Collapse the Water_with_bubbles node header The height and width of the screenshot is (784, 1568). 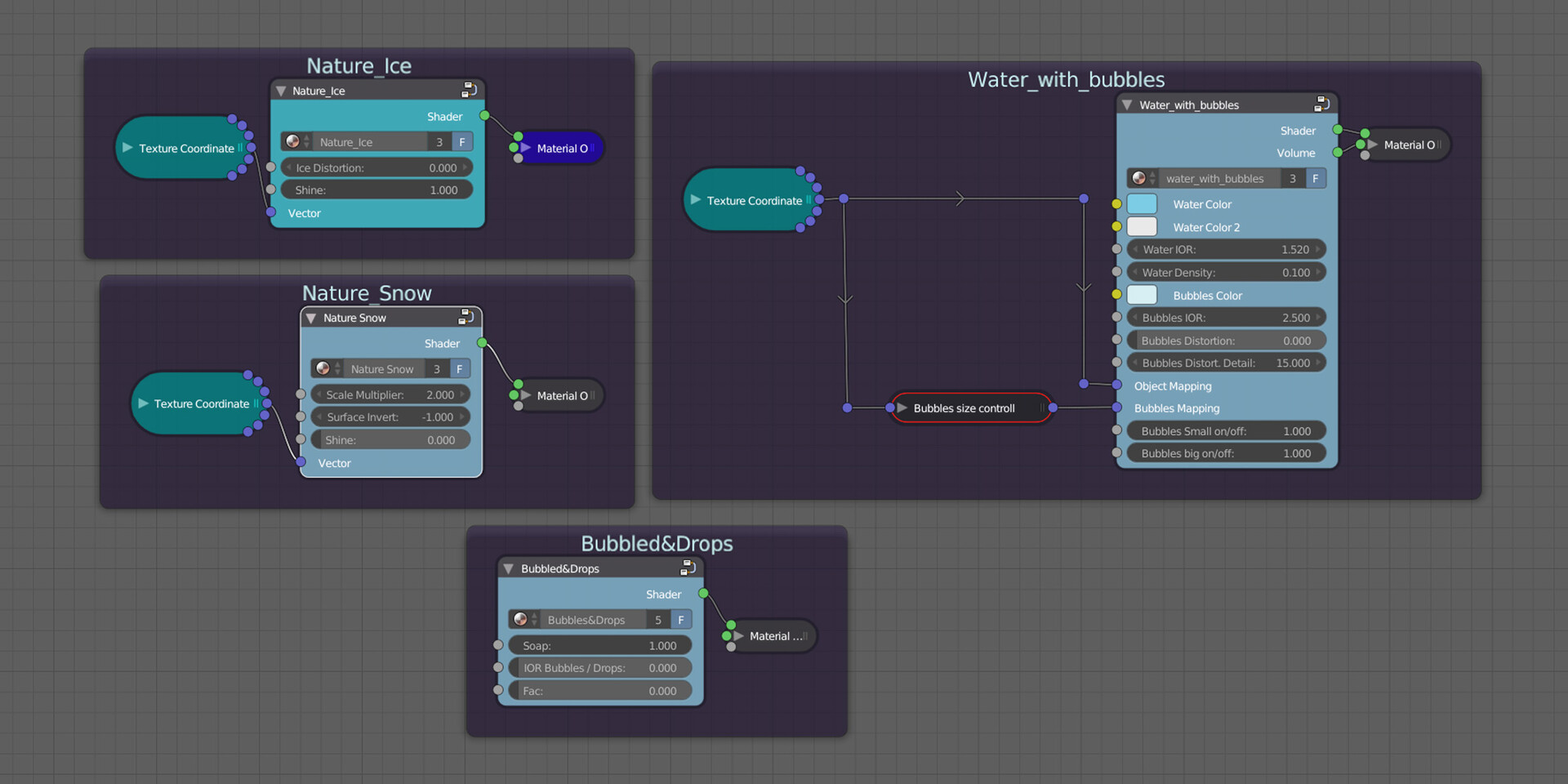pyautogui.click(x=1126, y=105)
